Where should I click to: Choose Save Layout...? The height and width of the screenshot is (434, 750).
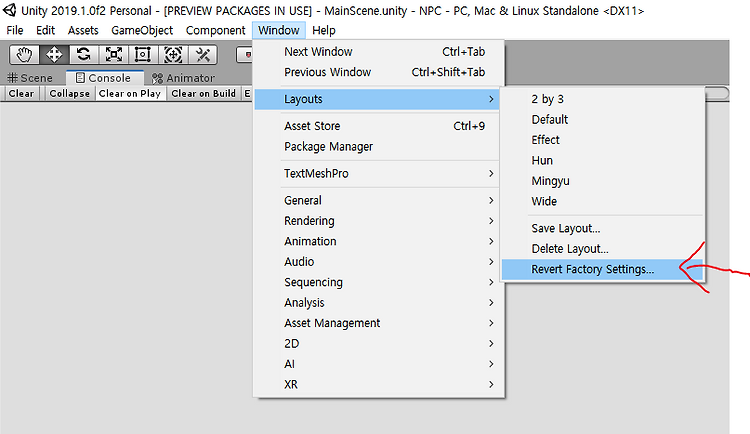[x=602, y=228]
